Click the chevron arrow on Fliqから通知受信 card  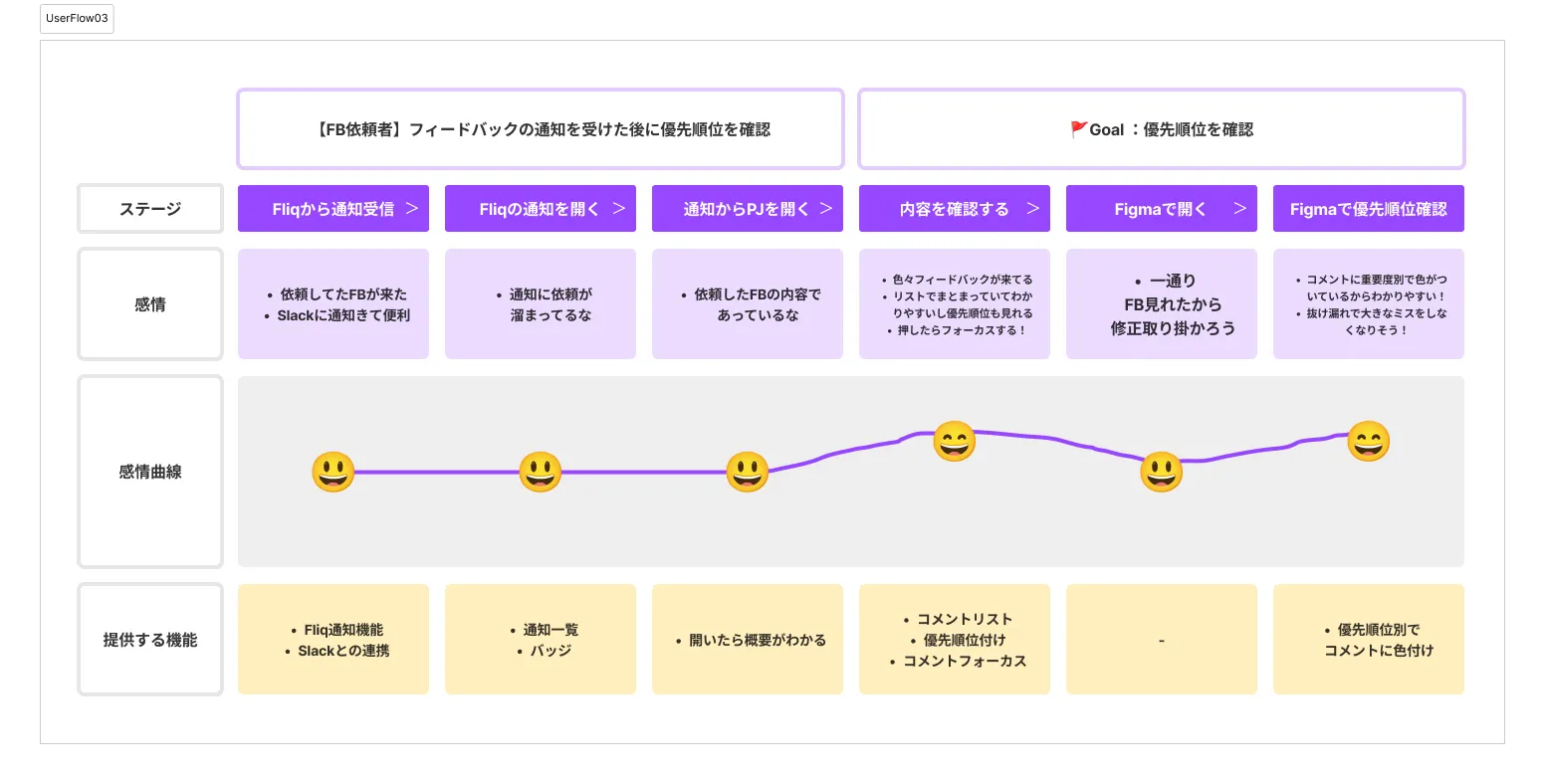(412, 209)
